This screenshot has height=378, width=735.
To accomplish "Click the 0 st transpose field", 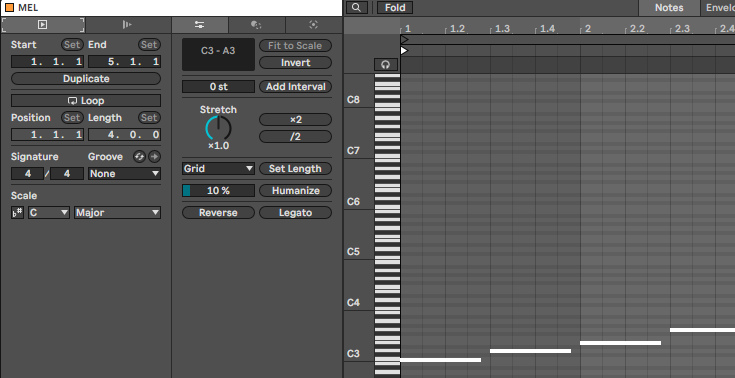I will (218, 87).
